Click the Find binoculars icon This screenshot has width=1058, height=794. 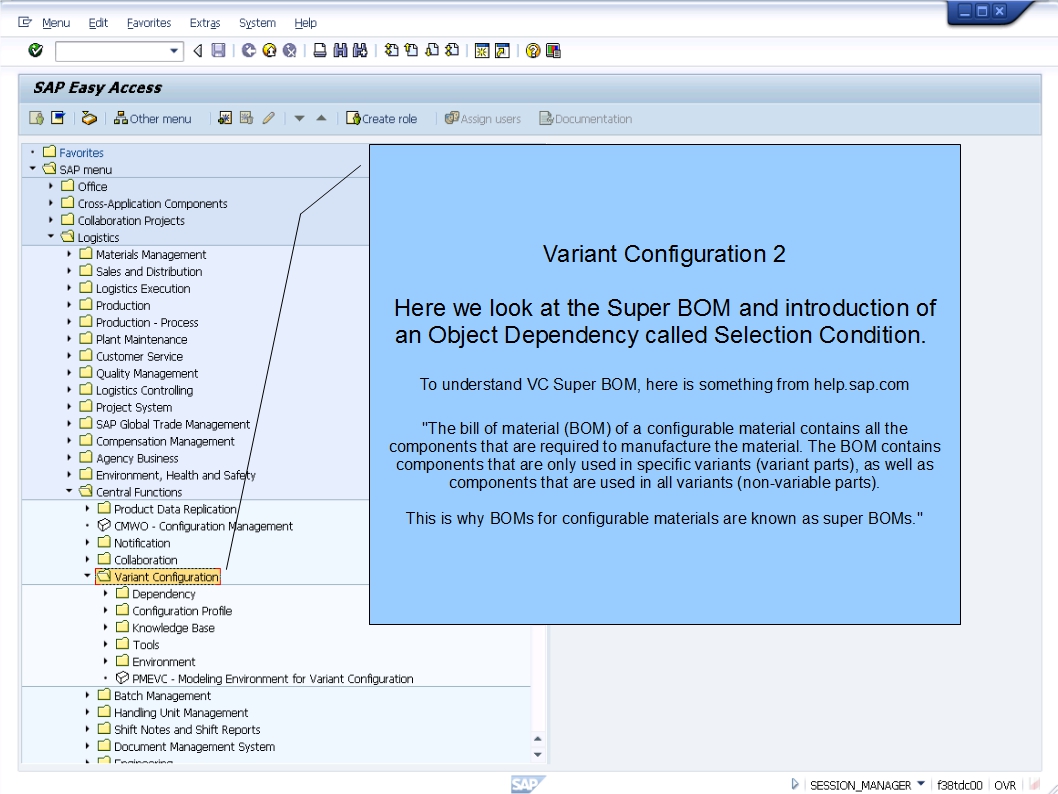340,51
